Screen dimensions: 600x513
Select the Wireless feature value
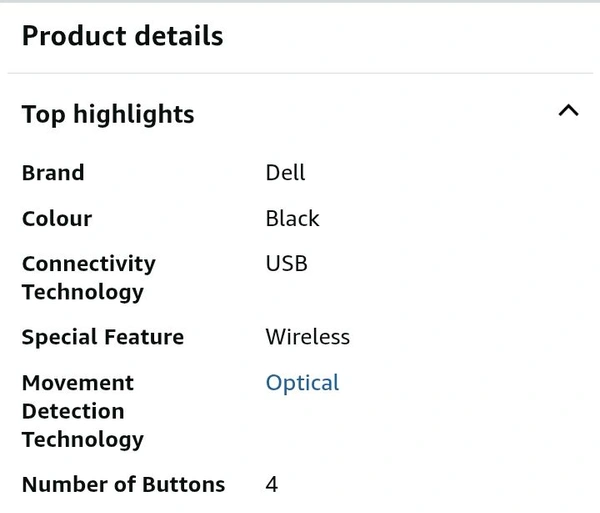click(307, 337)
